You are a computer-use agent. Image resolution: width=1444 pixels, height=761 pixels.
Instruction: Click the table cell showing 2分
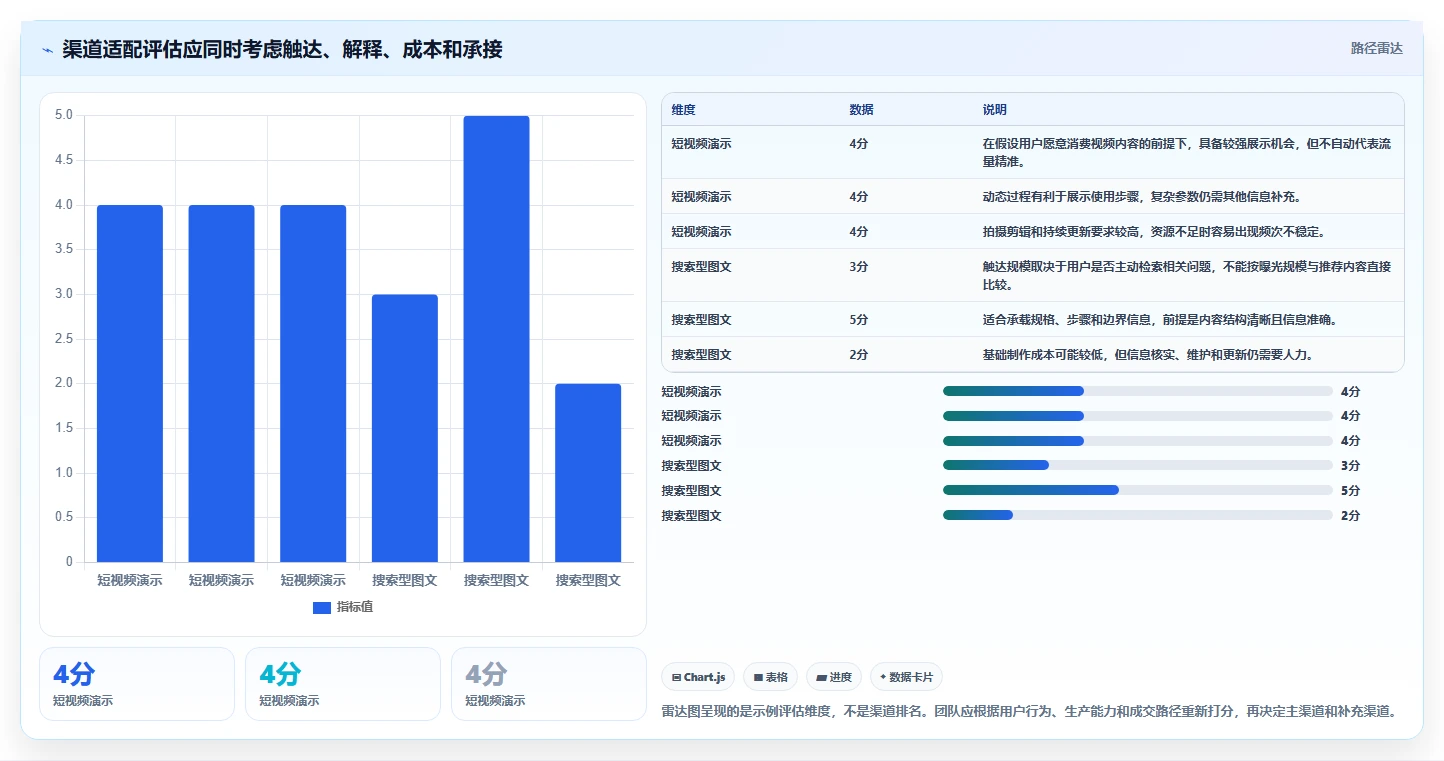pyautogui.click(x=859, y=354)
